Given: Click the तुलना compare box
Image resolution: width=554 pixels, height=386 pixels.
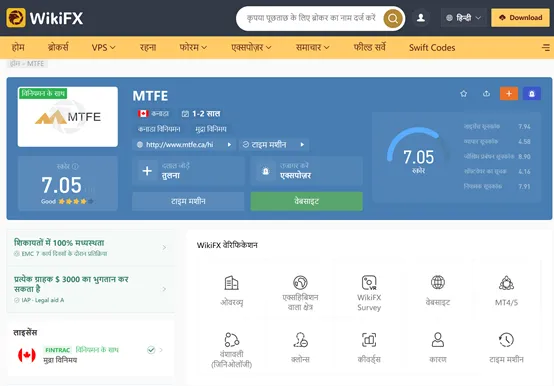Looking at the screenshot, I should 188,171.
